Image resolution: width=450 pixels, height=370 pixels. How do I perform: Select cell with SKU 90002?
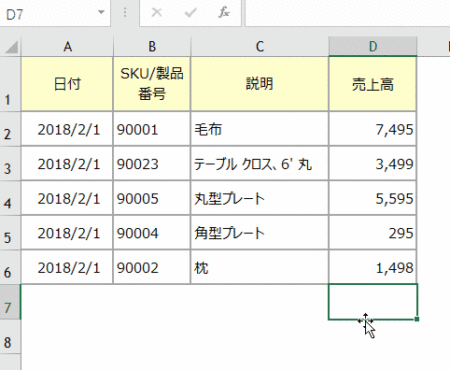152,267
